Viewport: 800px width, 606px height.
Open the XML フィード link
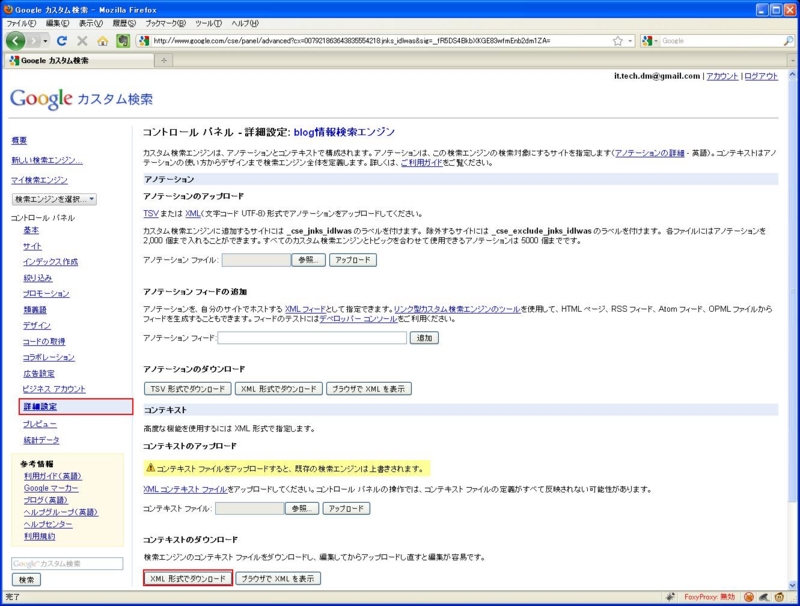click(305, 309)
